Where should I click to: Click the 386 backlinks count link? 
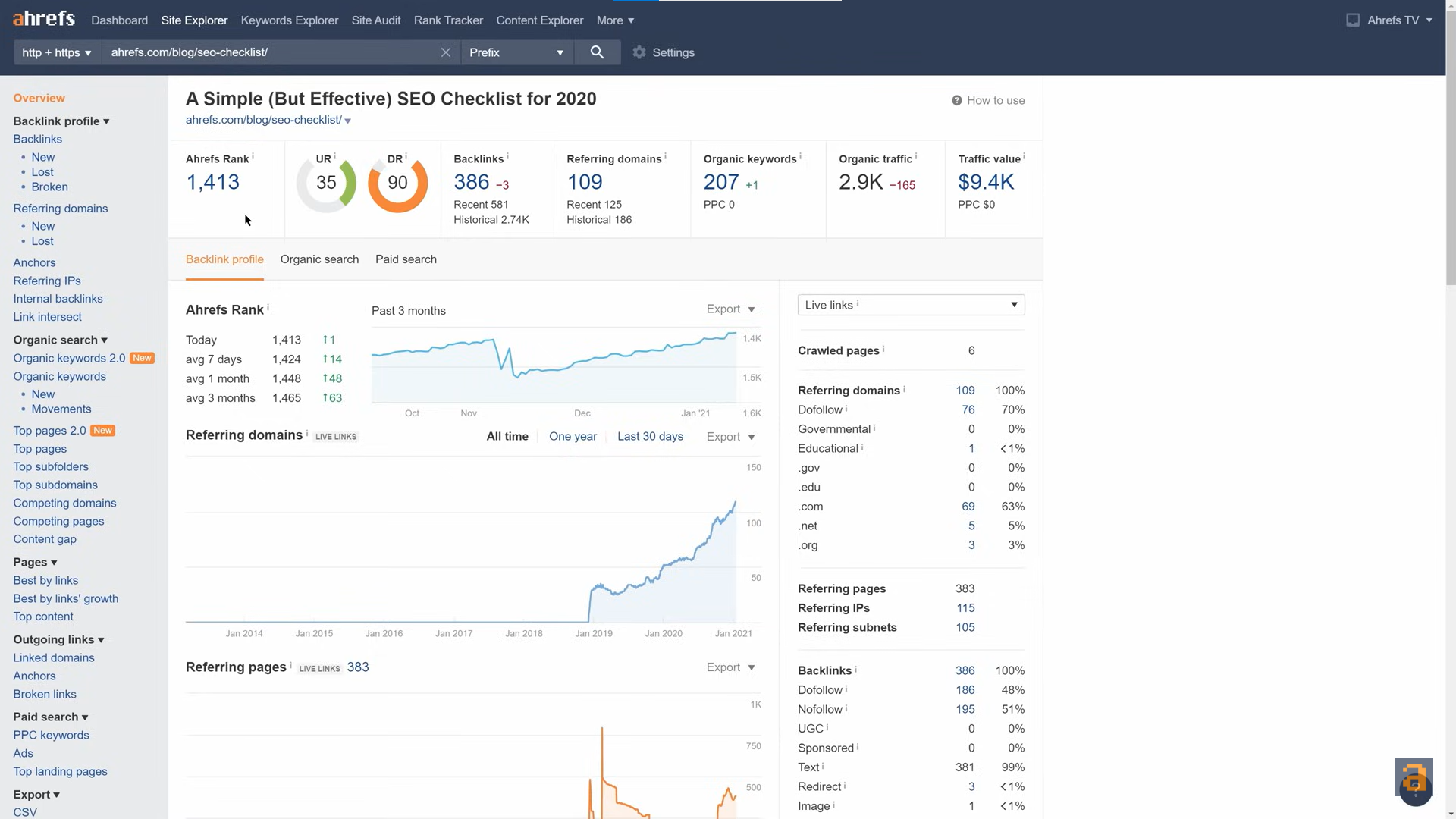point(471,182)
